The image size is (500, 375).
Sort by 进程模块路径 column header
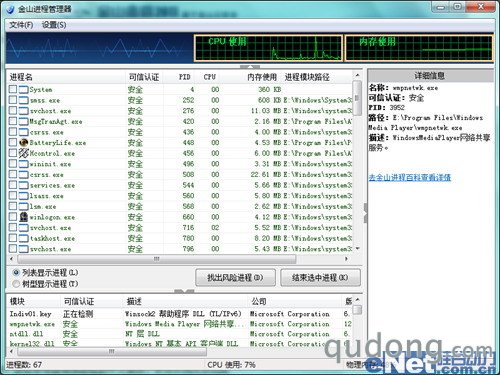[317, 77]
